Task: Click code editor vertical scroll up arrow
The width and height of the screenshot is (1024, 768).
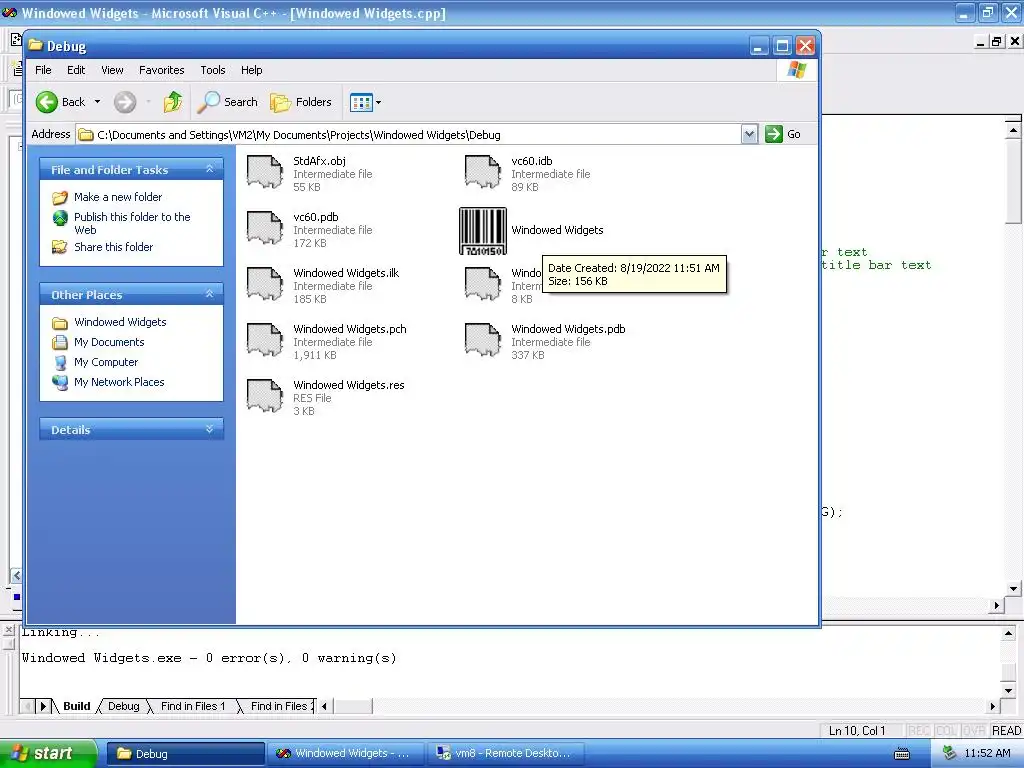Action: [1013, 129]
